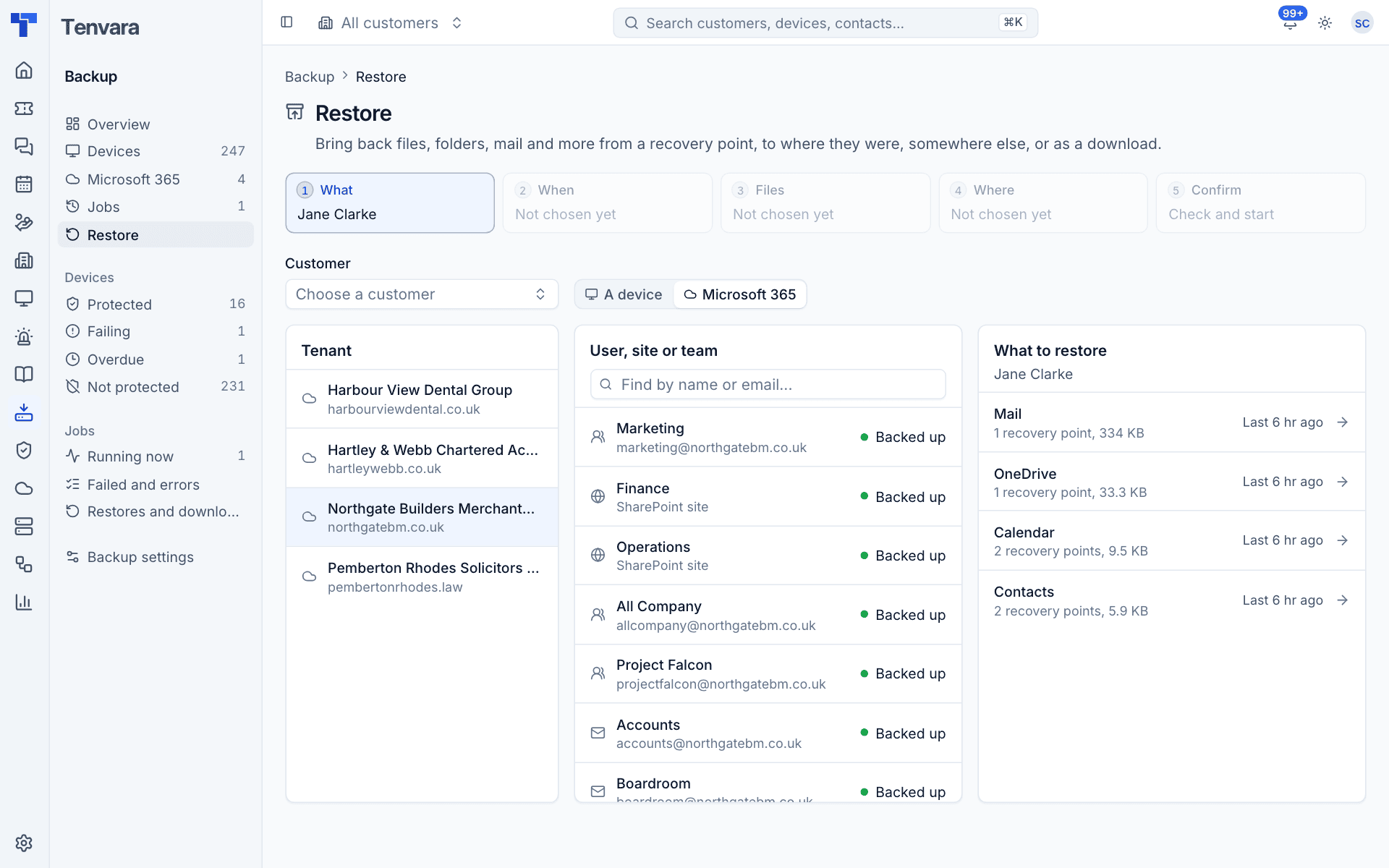The width and height of the screenshot is (1389, 868).
Task: Switch source to Microsoft 365
Action: pos(740,294)
